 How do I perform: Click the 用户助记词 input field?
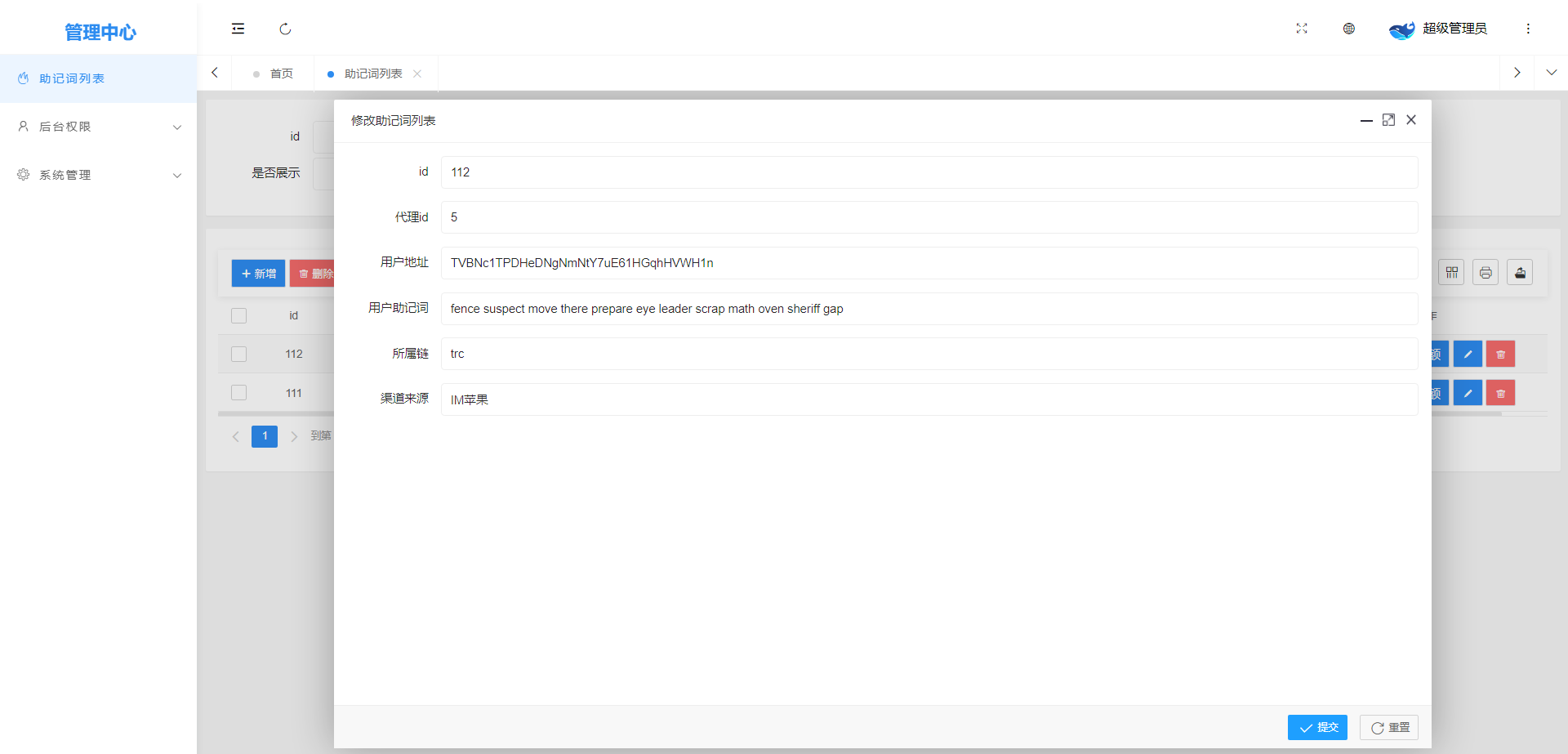point(929,309)
